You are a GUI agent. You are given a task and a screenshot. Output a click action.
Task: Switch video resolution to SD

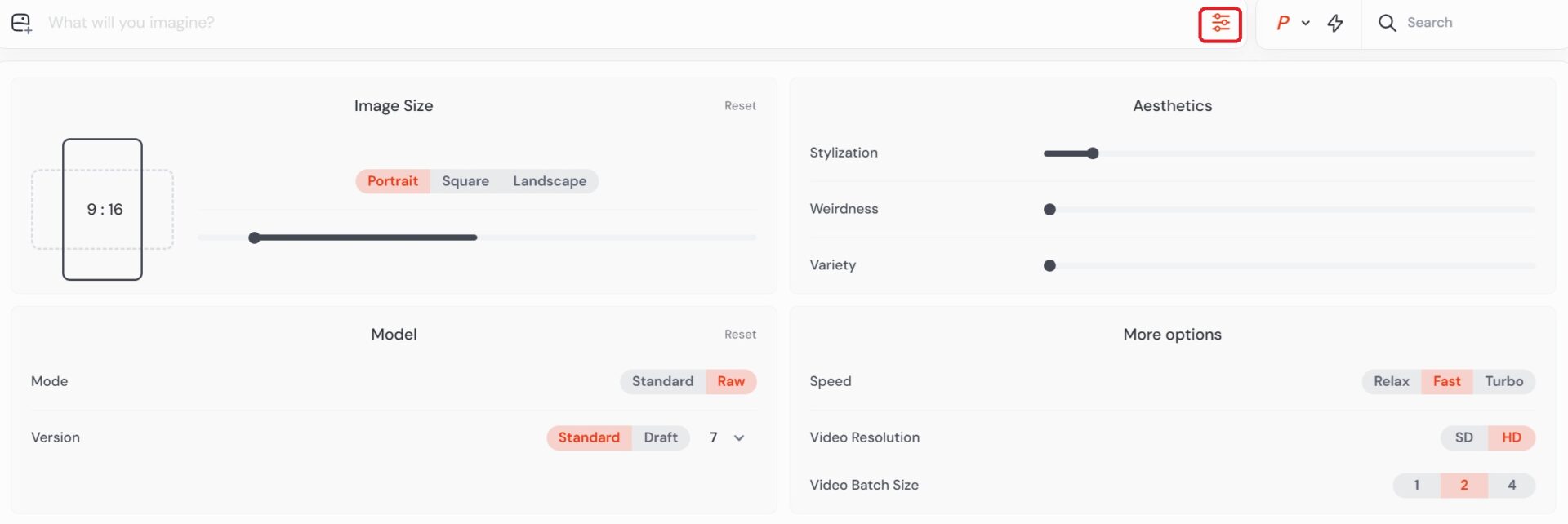point(1463,437)
